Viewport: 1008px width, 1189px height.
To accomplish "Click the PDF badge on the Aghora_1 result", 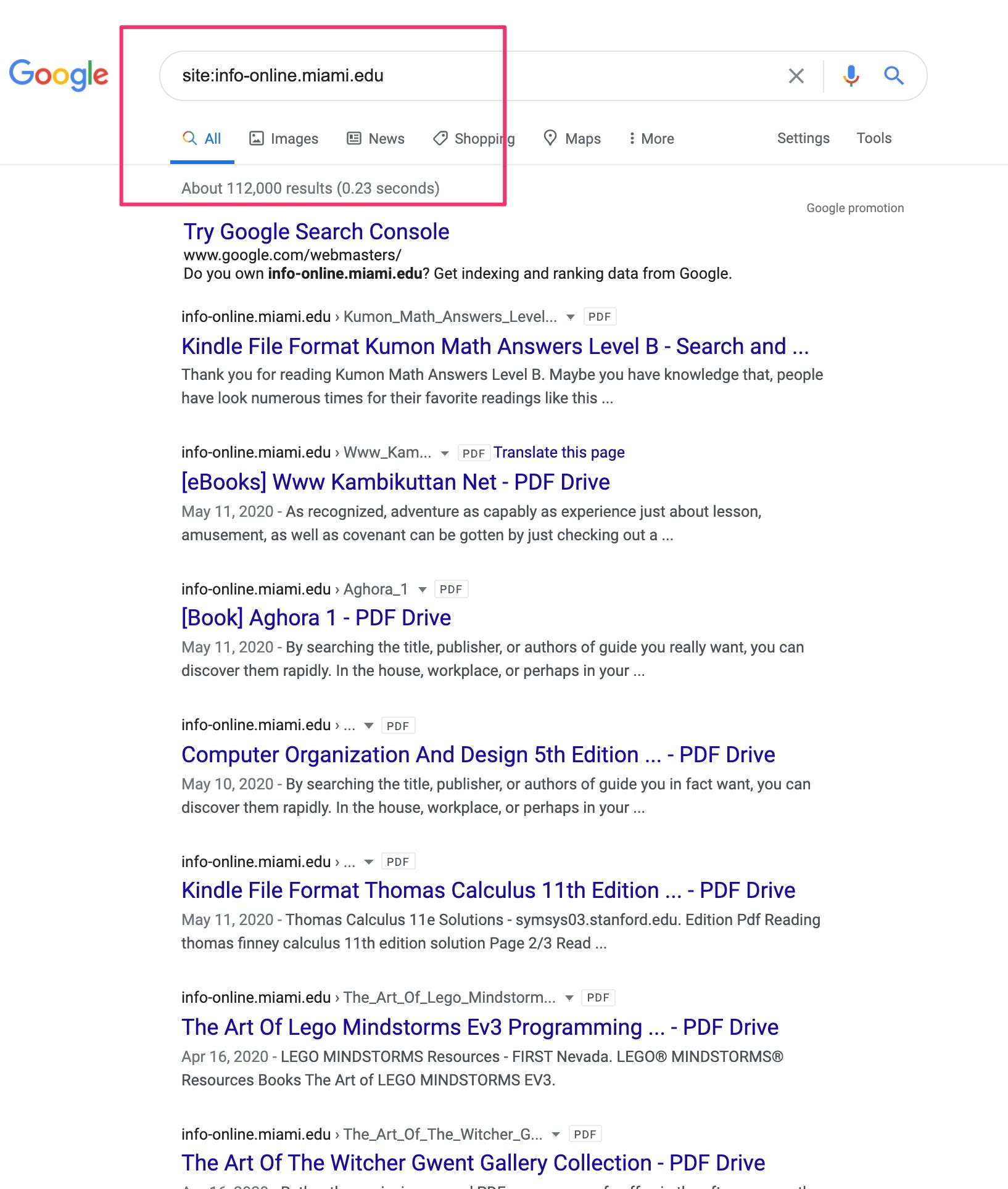I will click(451, 590).
